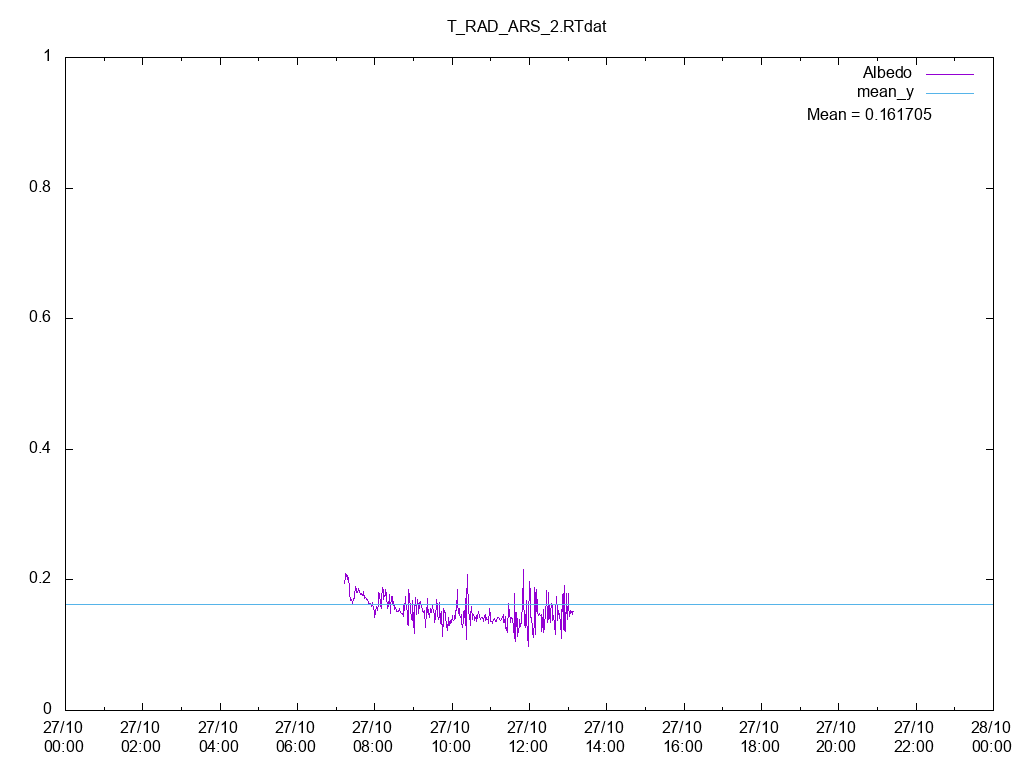Image resolution: width=1024 pixels, height=768 pixels.
Task: Click the x-axis label 27/10 10:00
Action: 450,737
